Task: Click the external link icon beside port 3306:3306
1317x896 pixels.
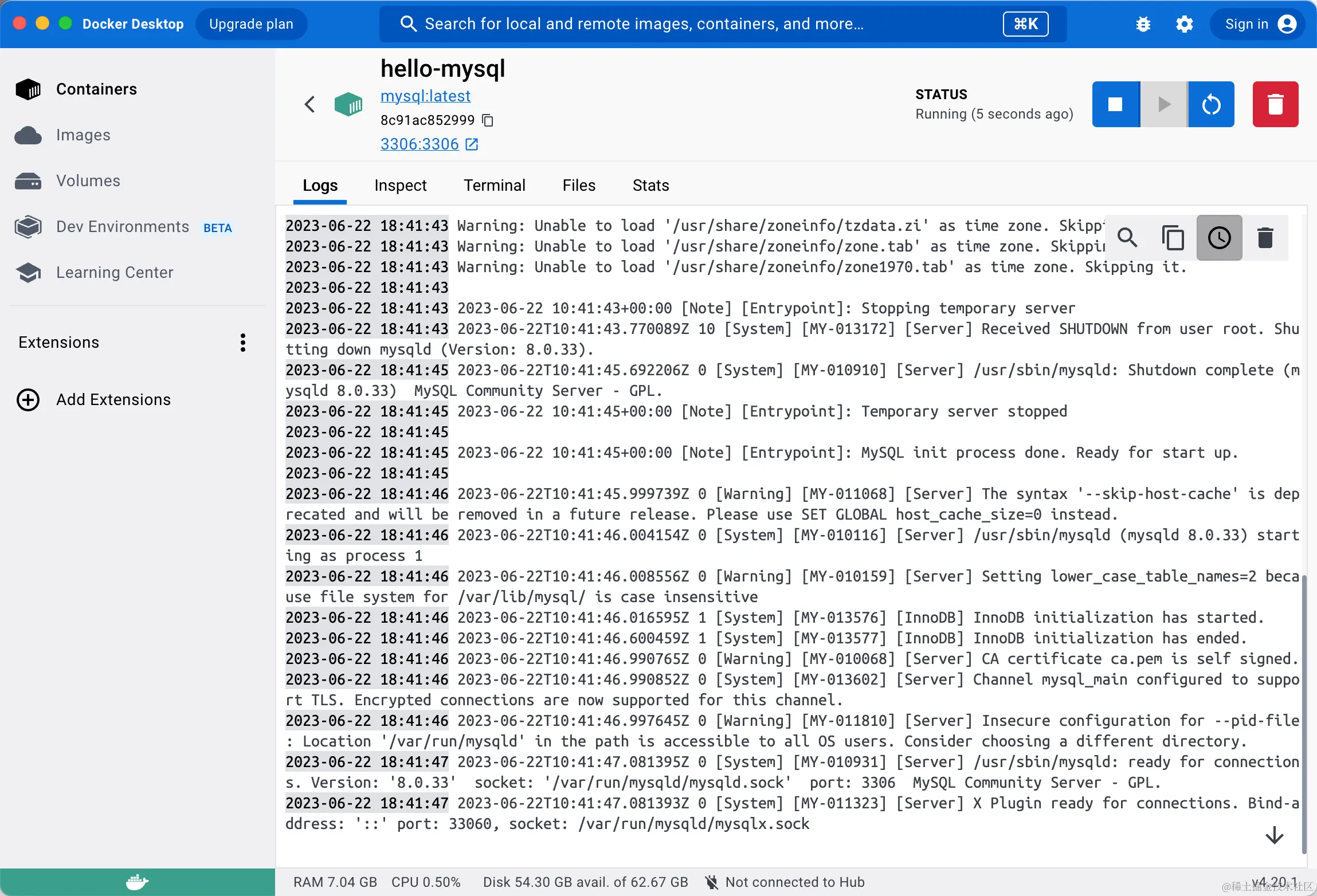Action: click(x=472, y=144)
